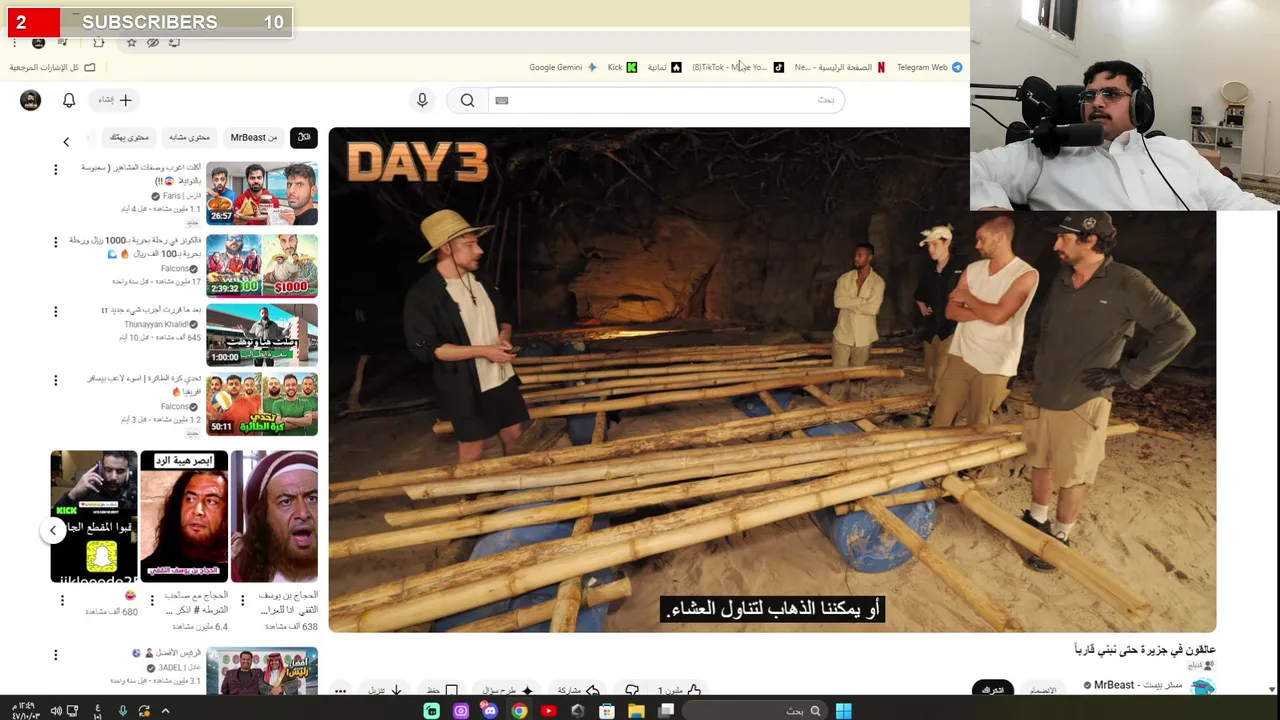Select the 'محتوى مشابه' filter chip
Viewport: 1280px width, 720px height.
tap(189, 137)
